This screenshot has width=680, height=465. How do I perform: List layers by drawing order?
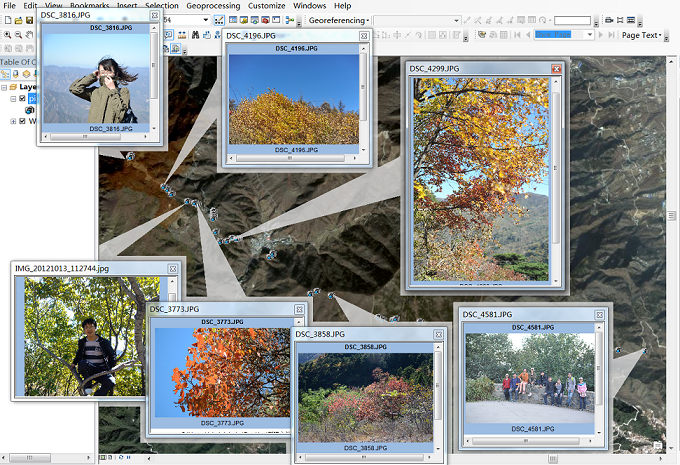5,74
